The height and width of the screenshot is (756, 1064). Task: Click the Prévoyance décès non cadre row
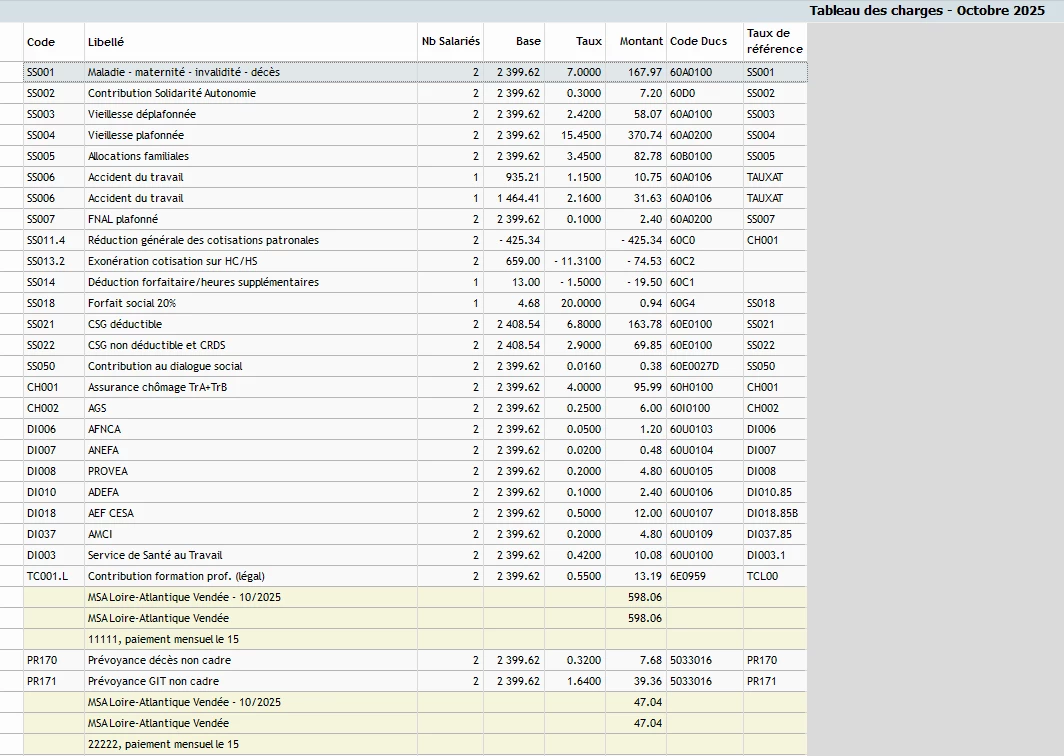160,660
